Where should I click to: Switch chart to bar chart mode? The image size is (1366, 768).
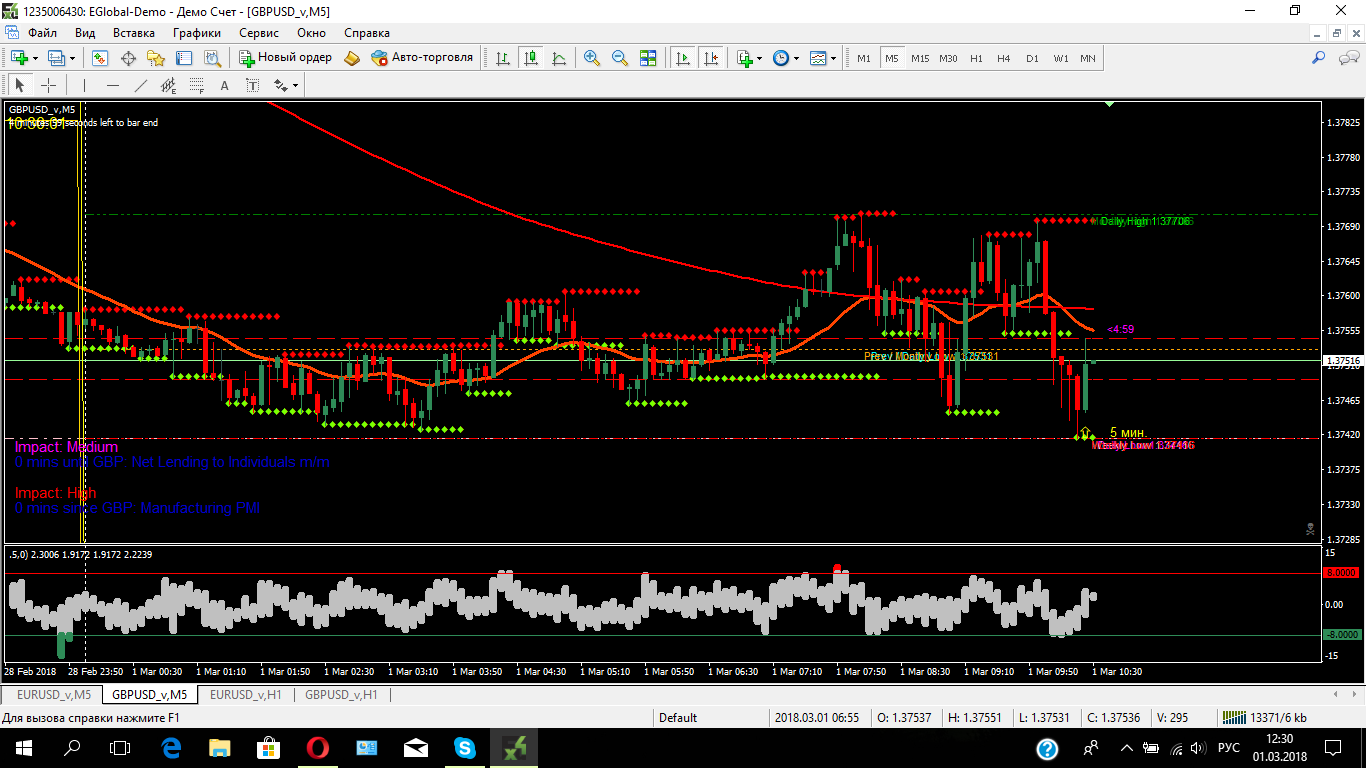pos(502,58)
